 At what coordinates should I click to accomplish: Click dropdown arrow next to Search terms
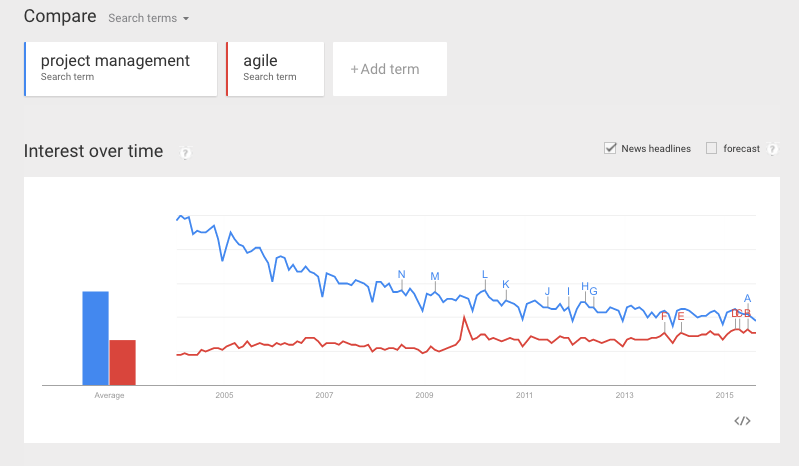pos(186,19)
